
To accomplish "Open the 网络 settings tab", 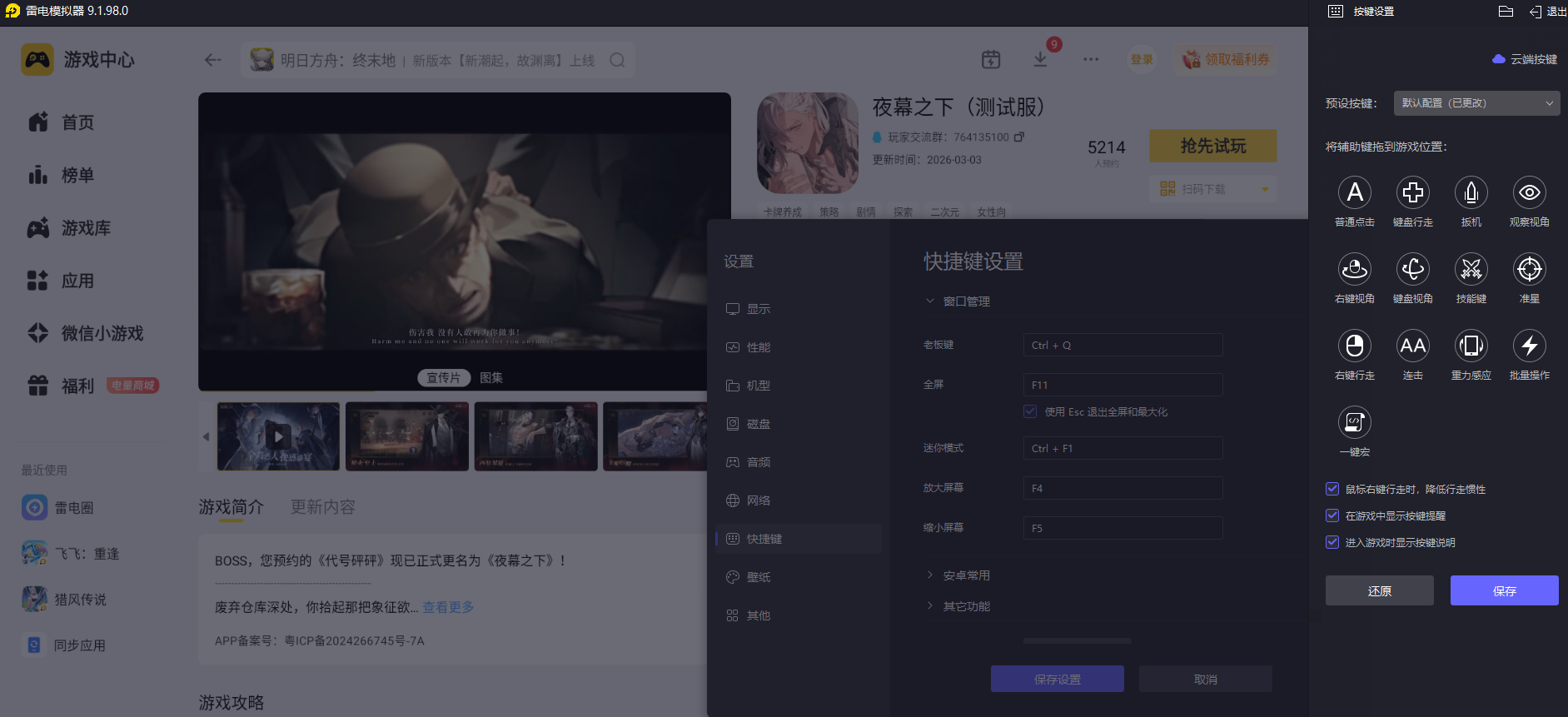I will [799, 500].
